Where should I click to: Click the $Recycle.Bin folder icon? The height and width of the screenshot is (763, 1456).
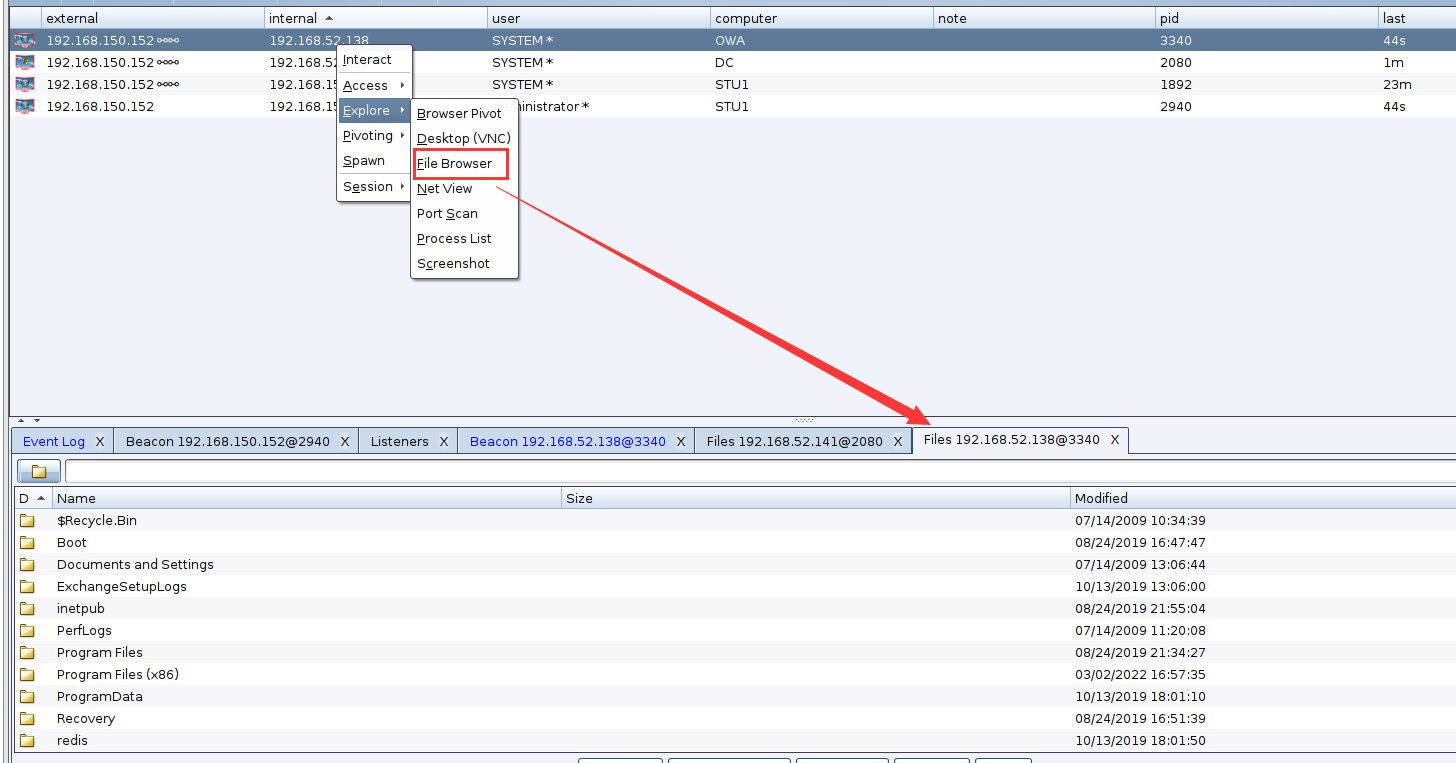27,520
